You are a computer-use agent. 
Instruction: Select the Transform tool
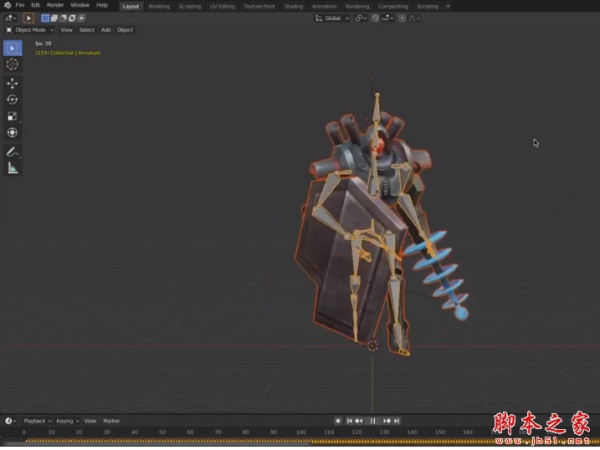point(12,132)
